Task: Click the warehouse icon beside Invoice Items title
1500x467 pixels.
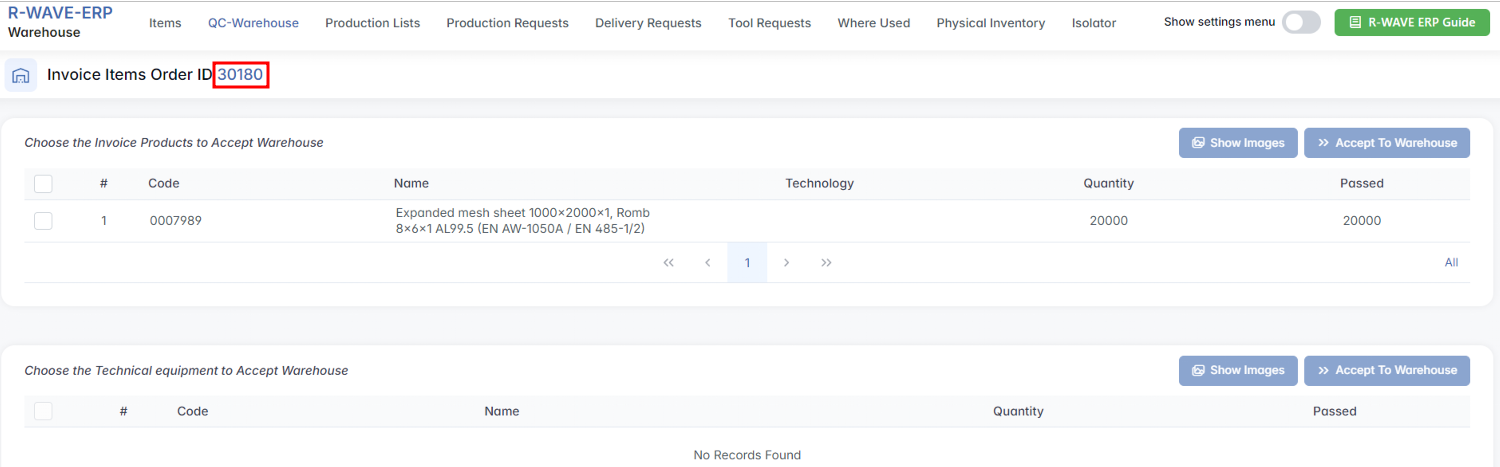Action: coord(21,75)
